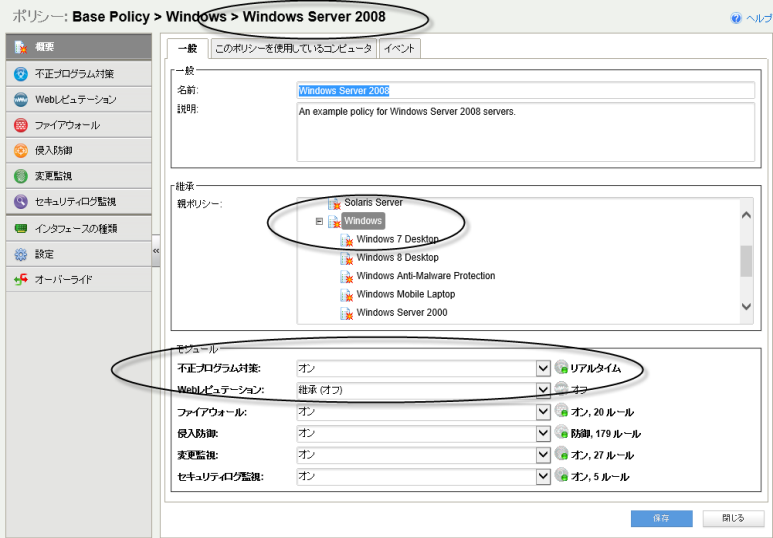Click the 閉じる button

point(733,518)
